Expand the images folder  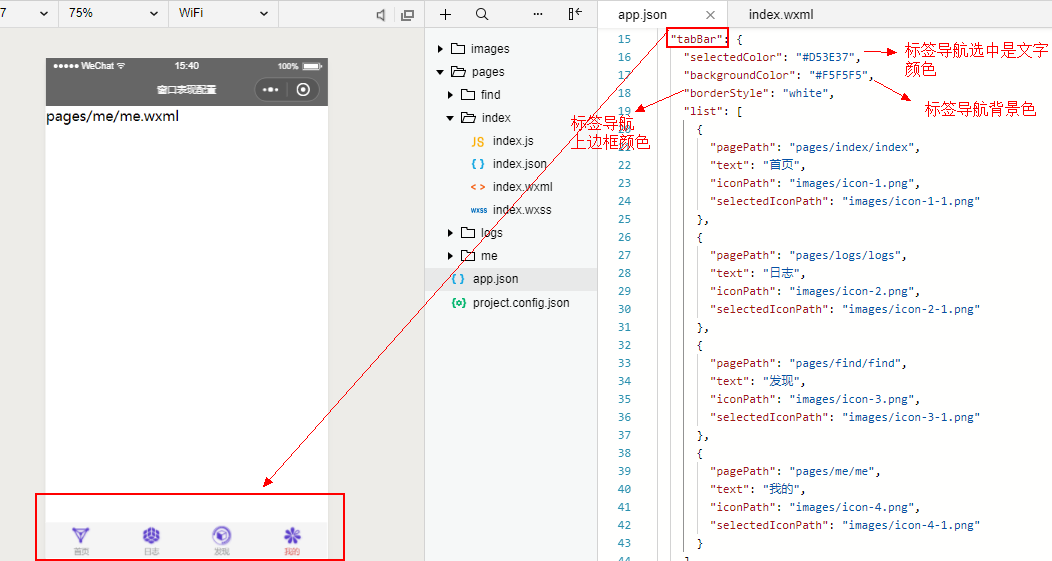pos(440,49)
